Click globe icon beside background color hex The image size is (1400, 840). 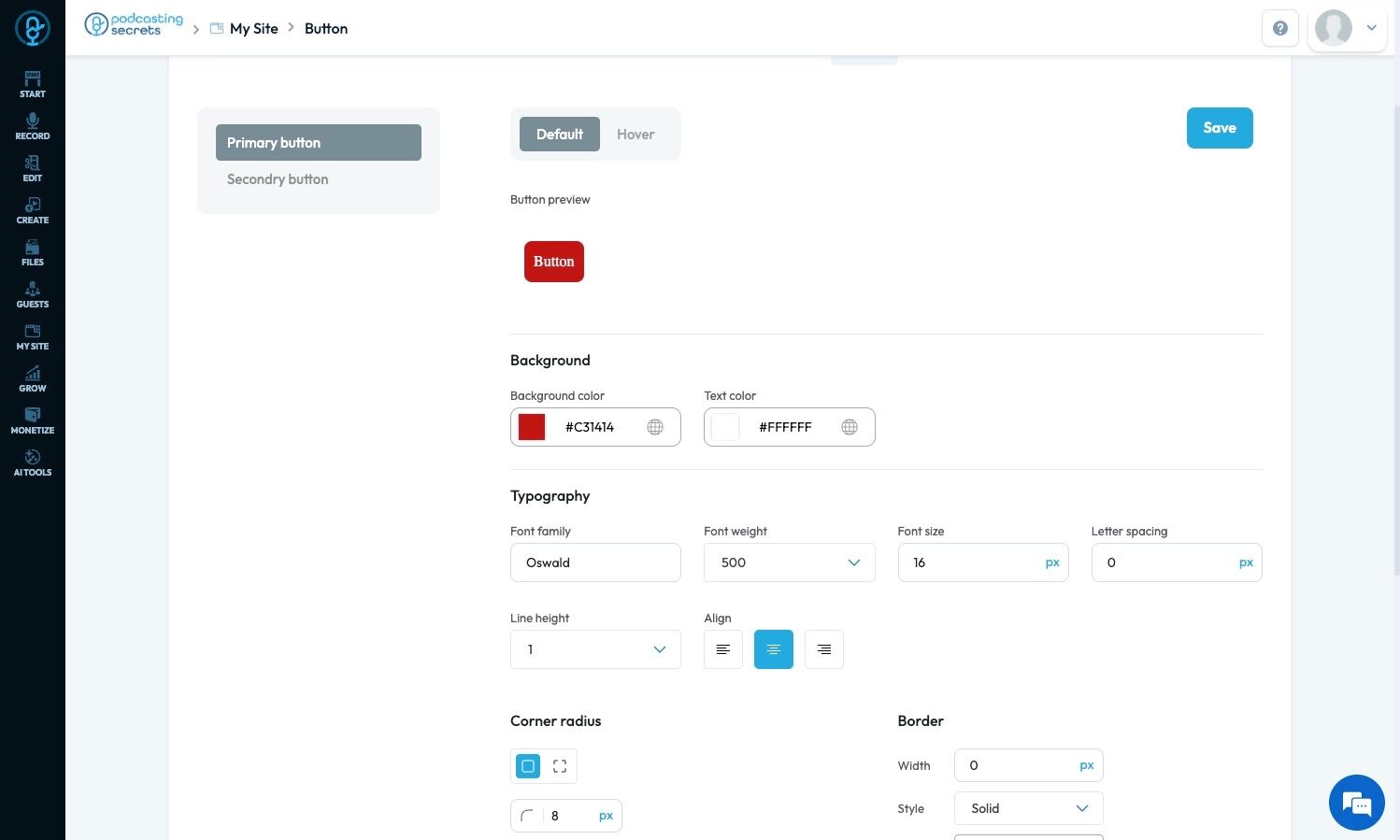point(655,427)
